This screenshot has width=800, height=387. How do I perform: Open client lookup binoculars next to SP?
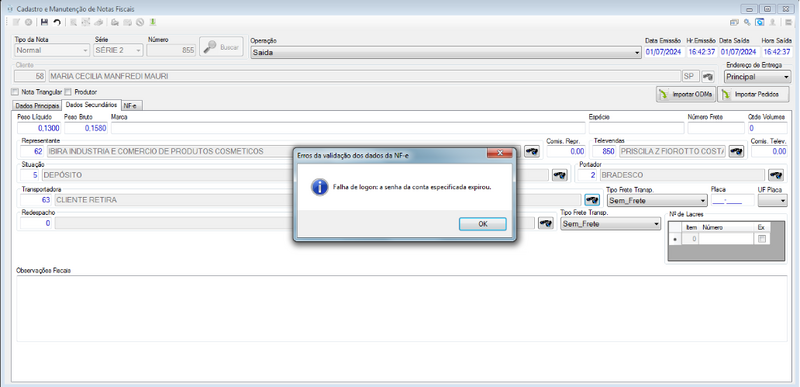tap(708, 77)
